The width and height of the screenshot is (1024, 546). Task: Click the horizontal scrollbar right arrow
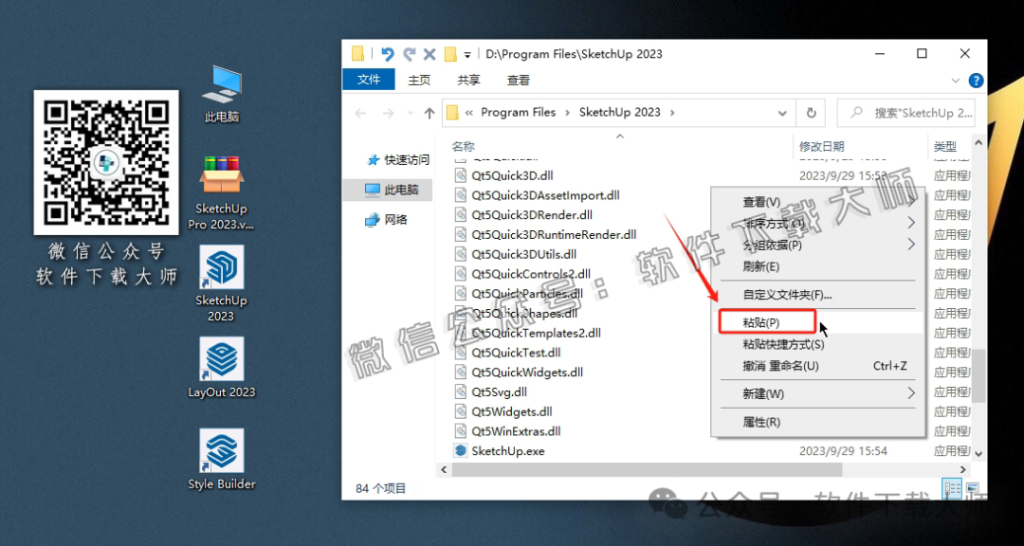coord(963,469)
